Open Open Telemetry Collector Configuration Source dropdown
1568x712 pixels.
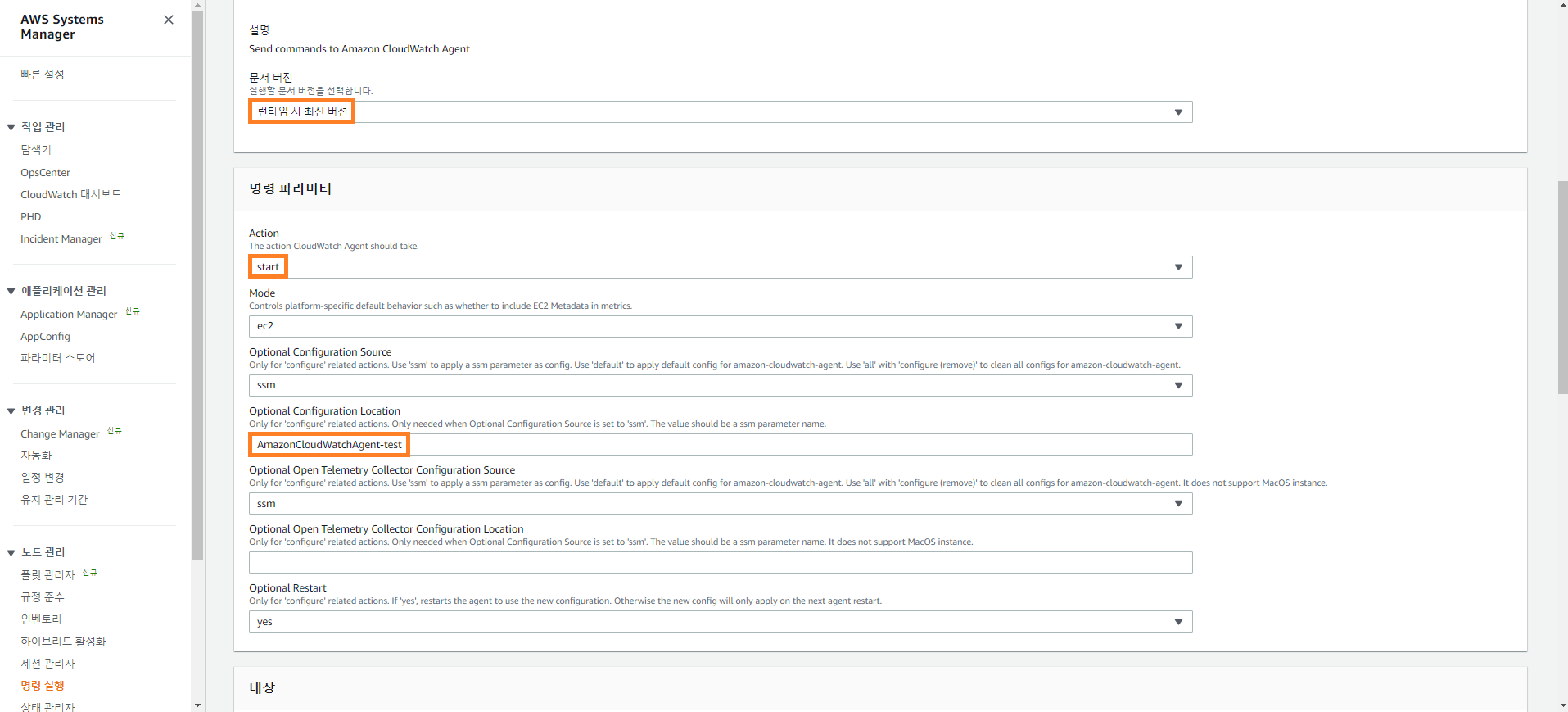721,504
